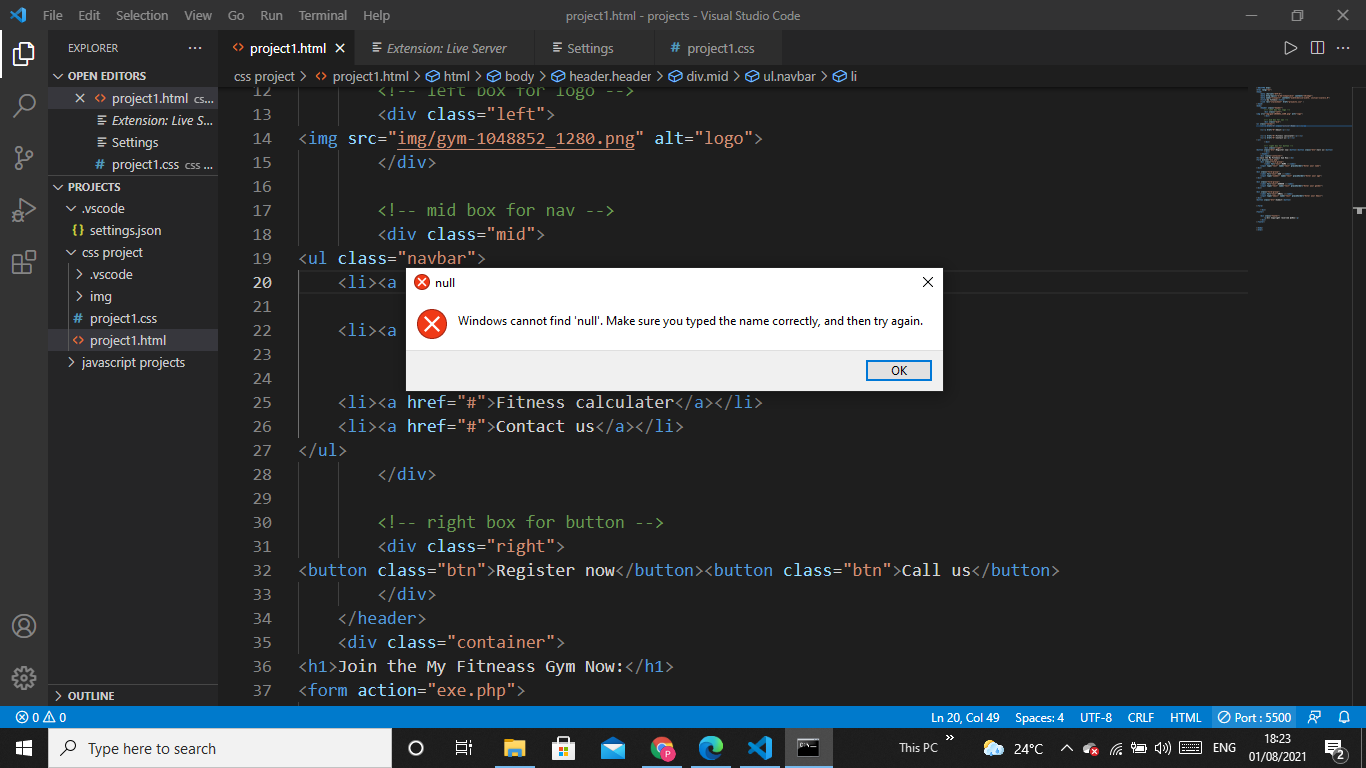Open the Source Control view
The image size is (1366, 768).
(x=24, y=158)
